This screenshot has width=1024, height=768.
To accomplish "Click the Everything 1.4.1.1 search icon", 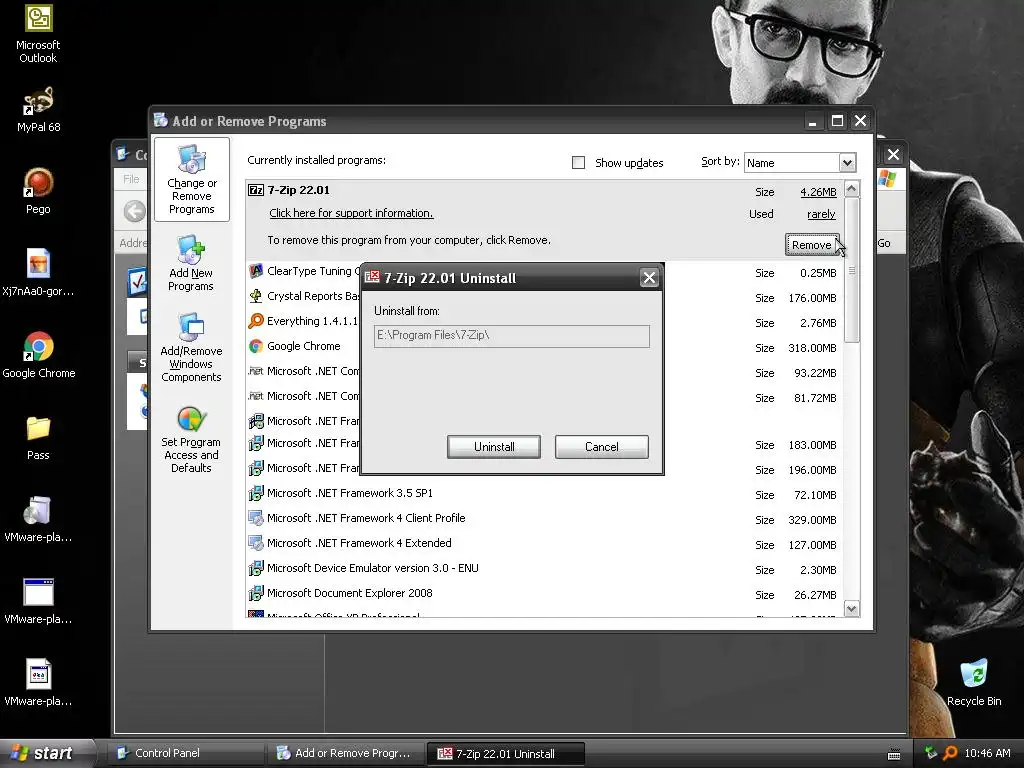I will coord(256,321).
